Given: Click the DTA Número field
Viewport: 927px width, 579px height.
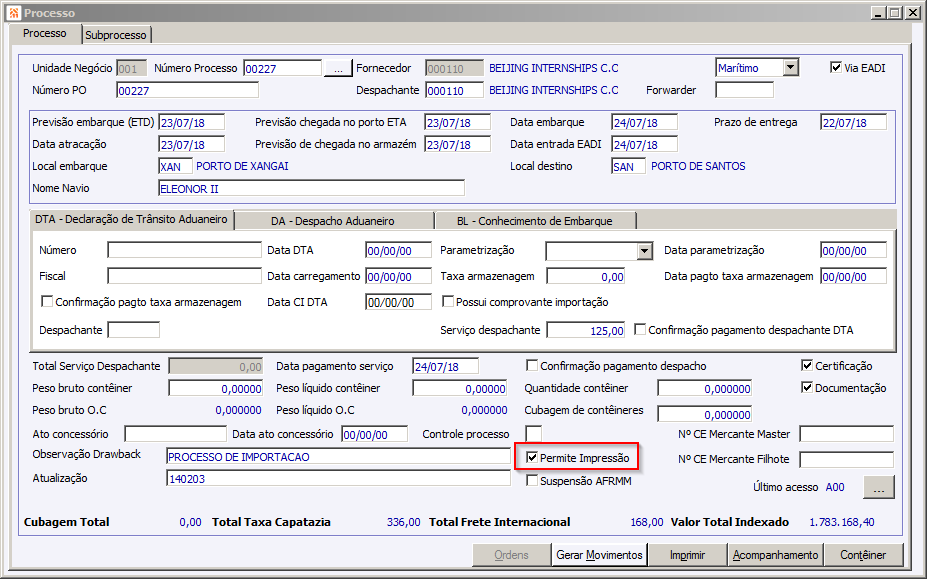Looking at the screenshot, I should coord(184,250).
